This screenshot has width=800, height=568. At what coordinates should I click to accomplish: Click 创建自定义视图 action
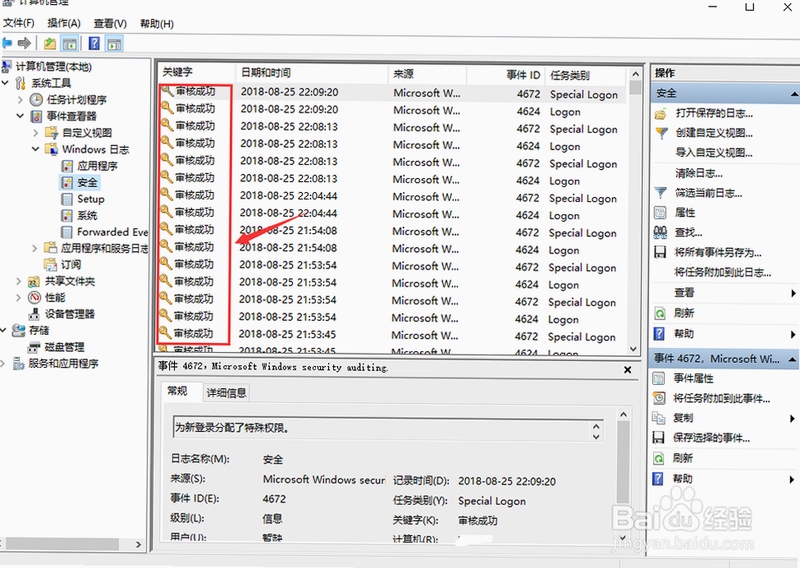[714, 133]
